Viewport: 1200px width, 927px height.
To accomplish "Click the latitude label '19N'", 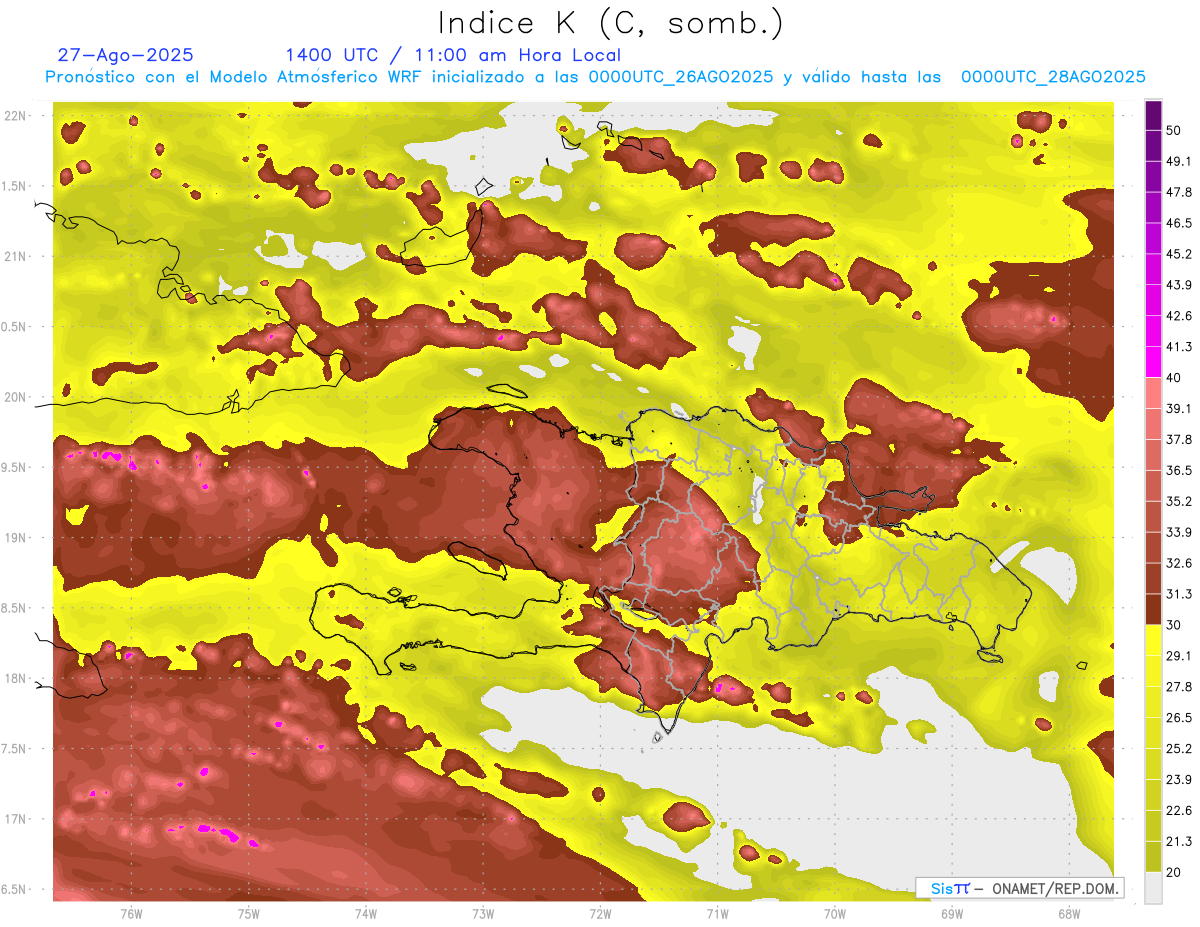I will (16, 538).
